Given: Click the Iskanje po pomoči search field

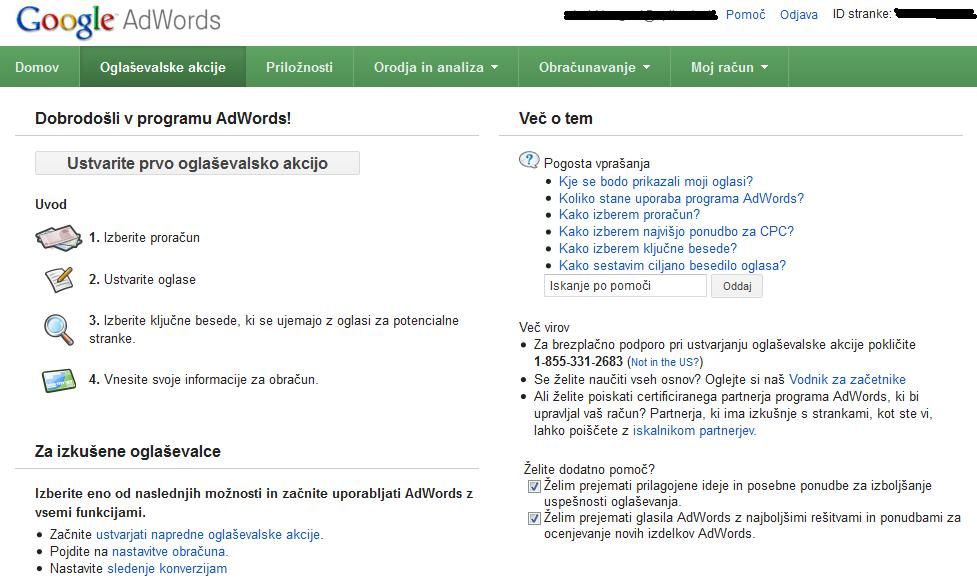Looking at the screenshot, I should (x=625, y=286).
